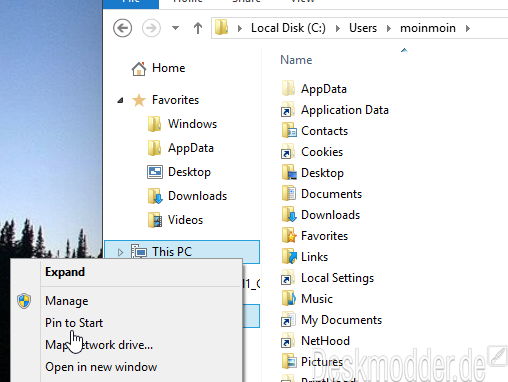Select the NetHood item name
The height and width of the screenshot is (382, 508).
click(x=325, y=341)
